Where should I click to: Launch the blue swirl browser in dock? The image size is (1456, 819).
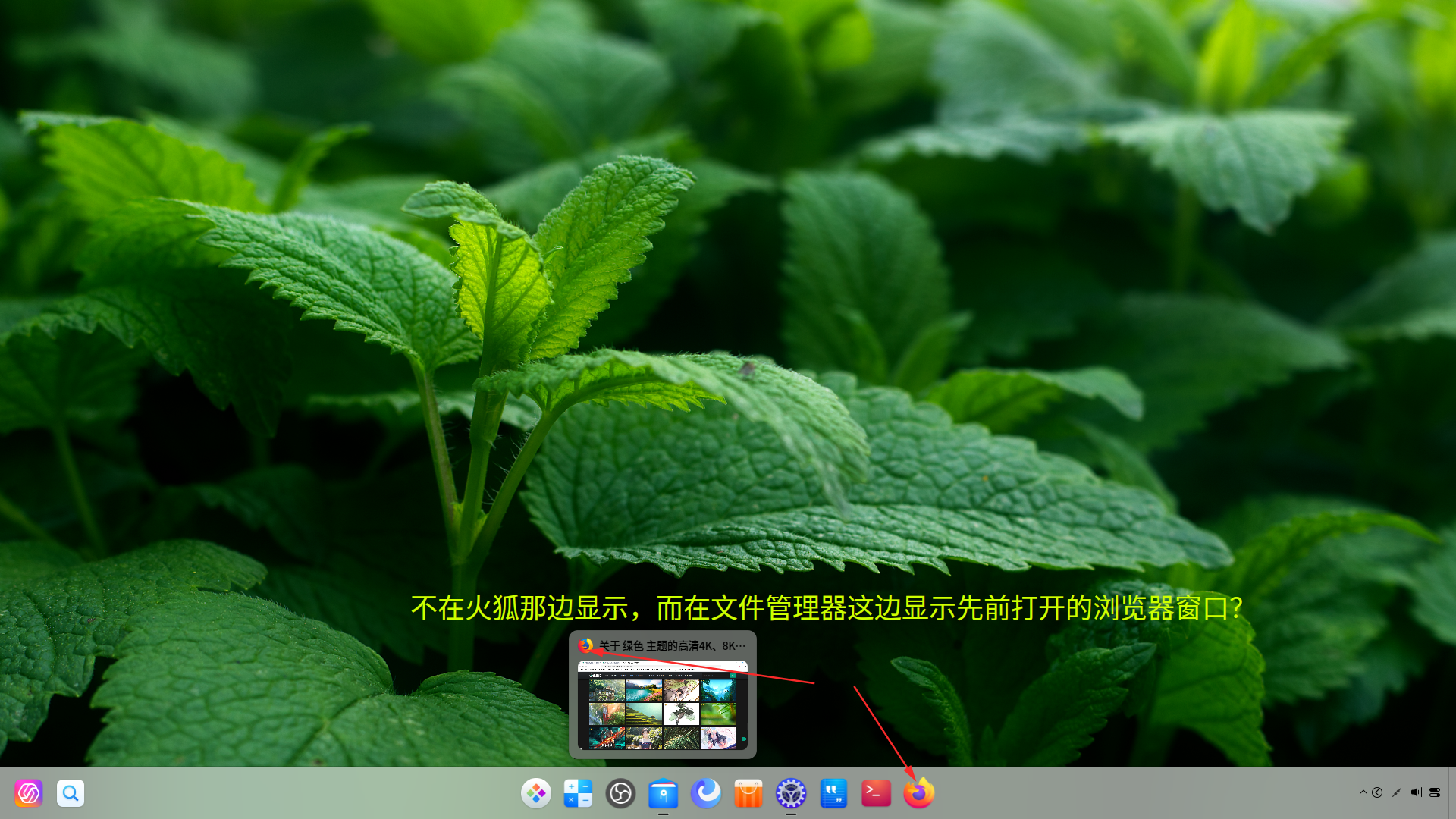tap(706, 793)
